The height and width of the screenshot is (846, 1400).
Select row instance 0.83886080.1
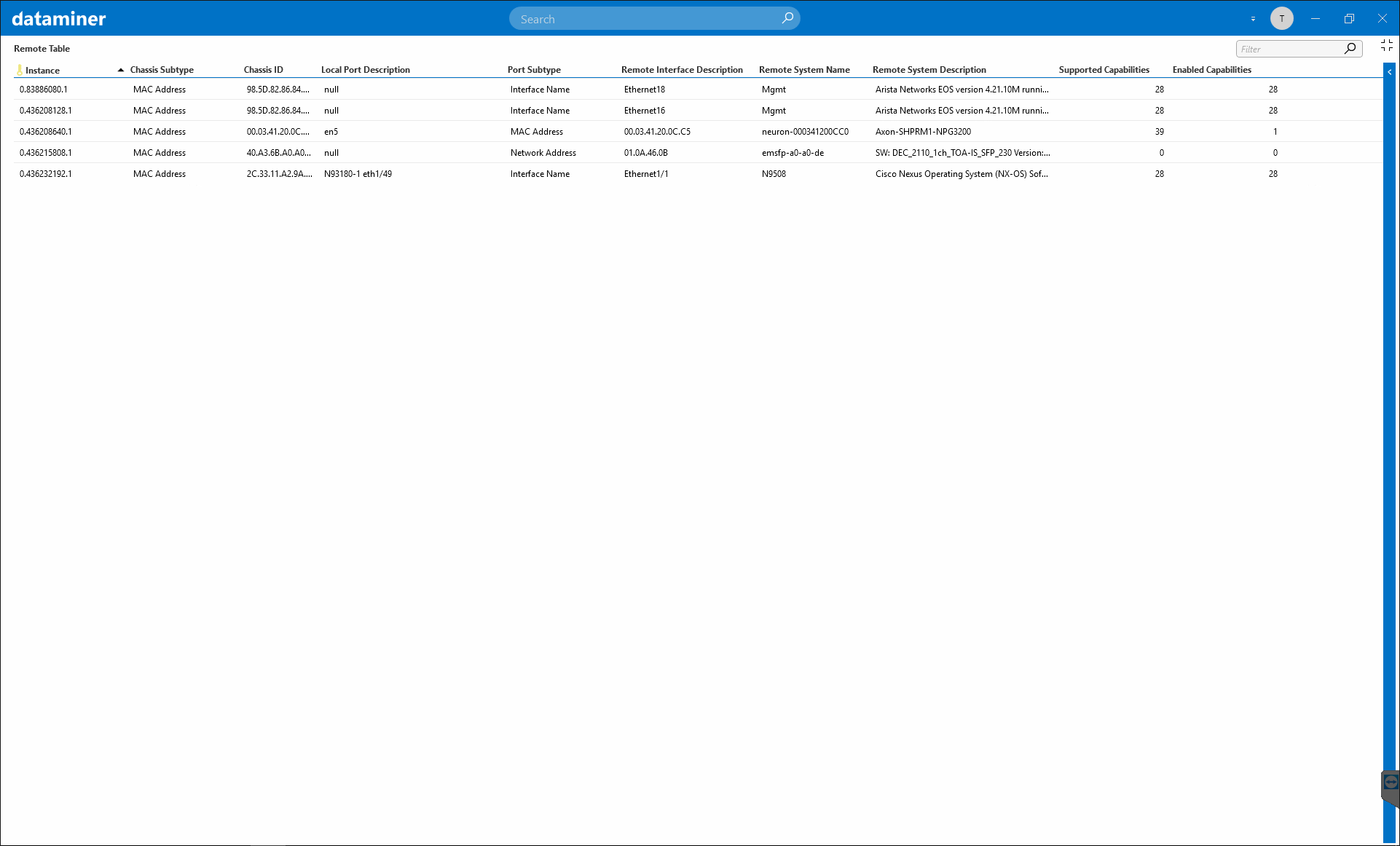(x=698, y=90)
